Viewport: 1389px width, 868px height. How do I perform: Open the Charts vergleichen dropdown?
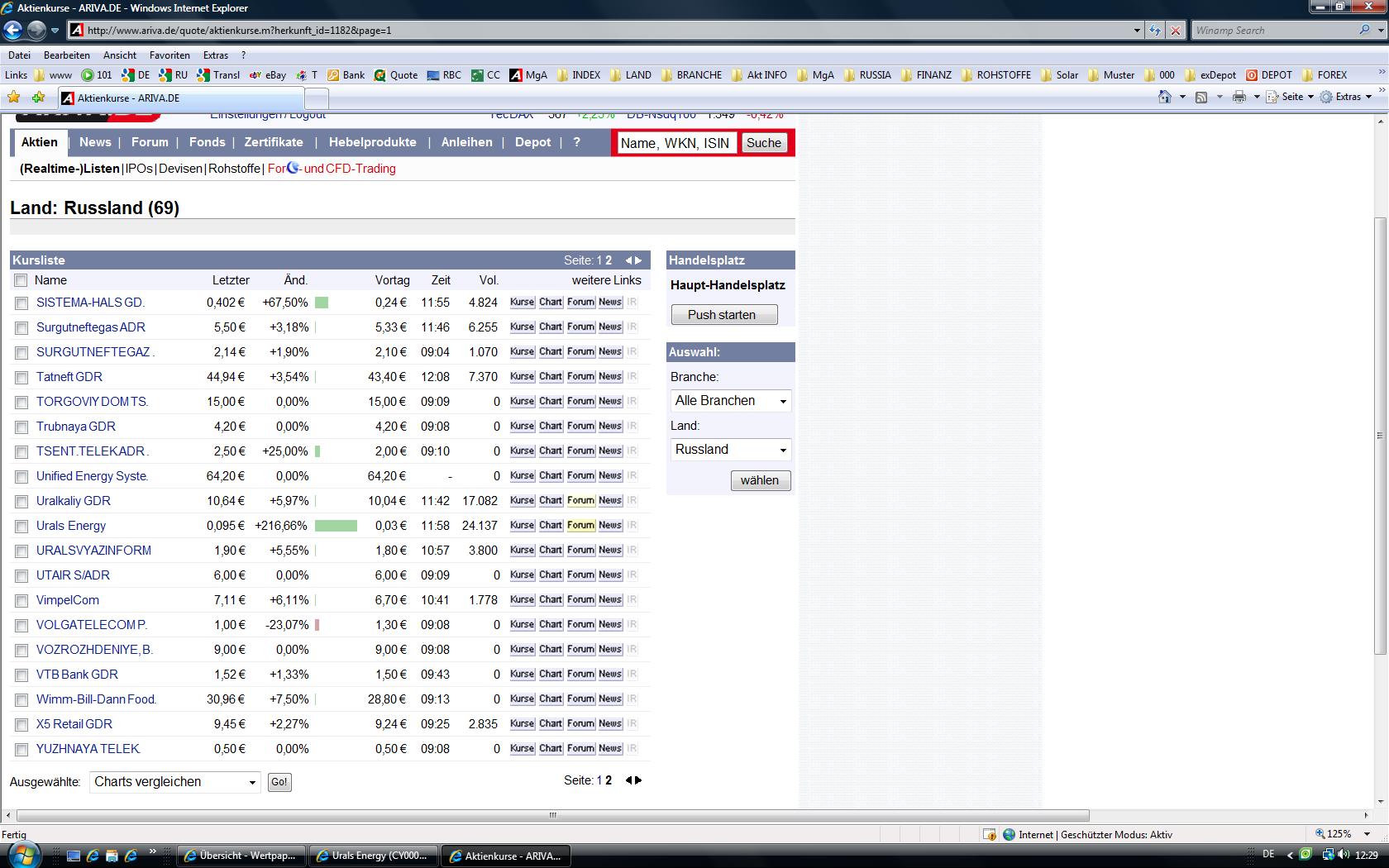tap(174, 782)
